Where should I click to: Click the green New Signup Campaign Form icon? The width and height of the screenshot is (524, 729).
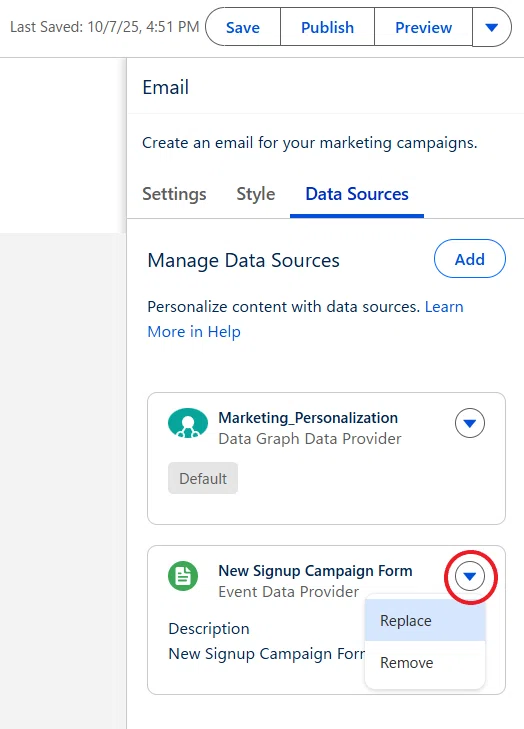point(183,576)
